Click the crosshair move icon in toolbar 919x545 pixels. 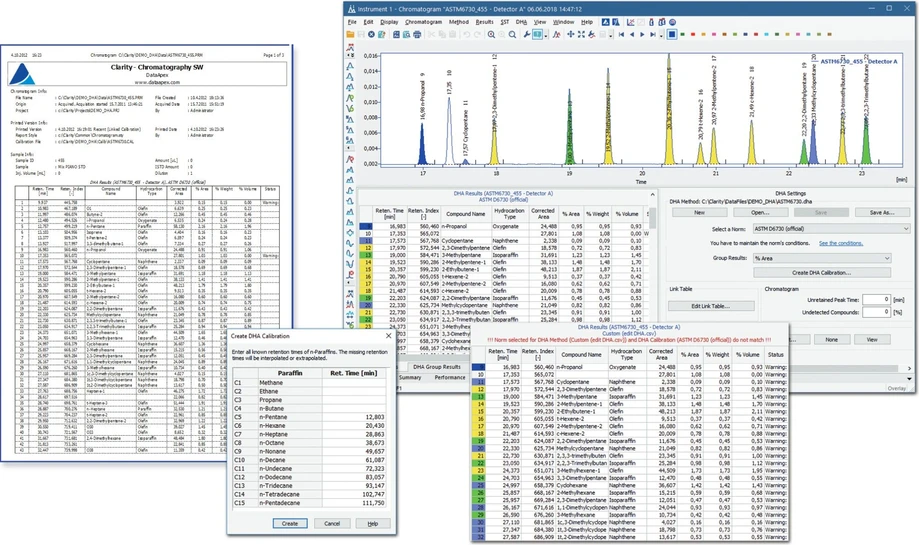click(570, 34)
